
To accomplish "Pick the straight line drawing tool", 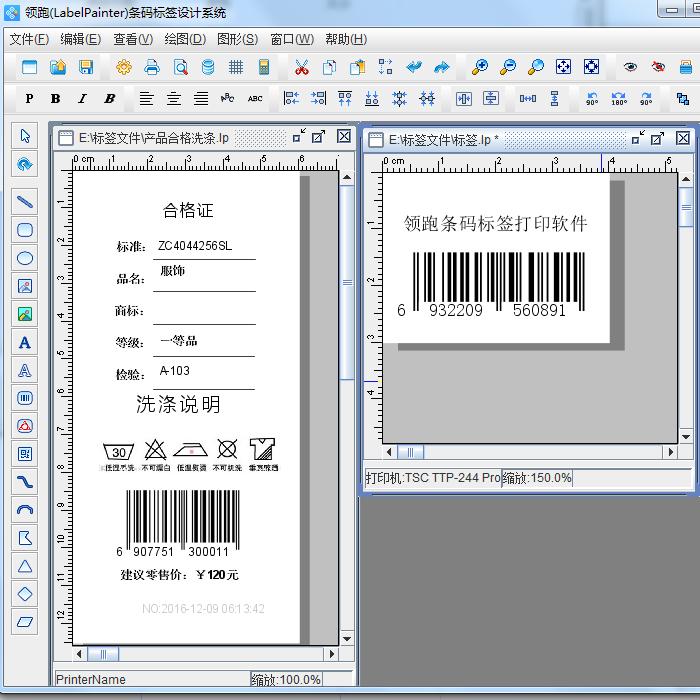I will 25,202.
